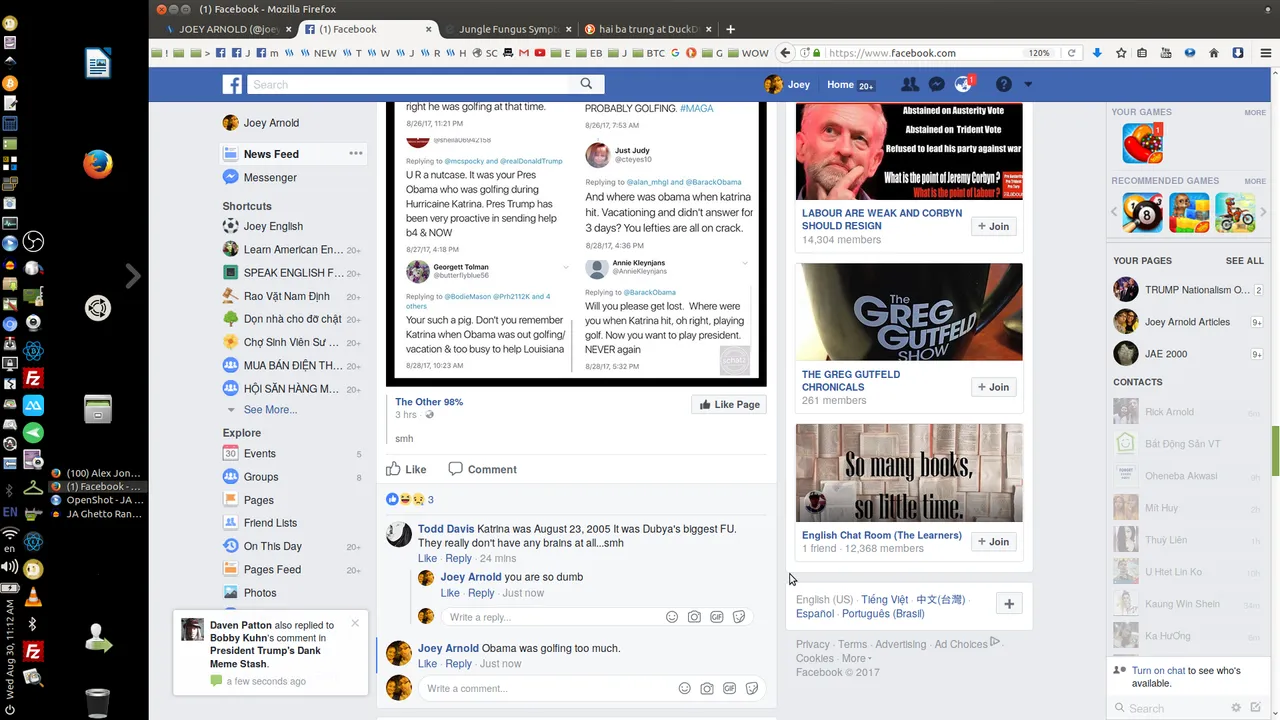Click the Facebook logo icon in header
The image size is (1280, 720).
[232, 85]
